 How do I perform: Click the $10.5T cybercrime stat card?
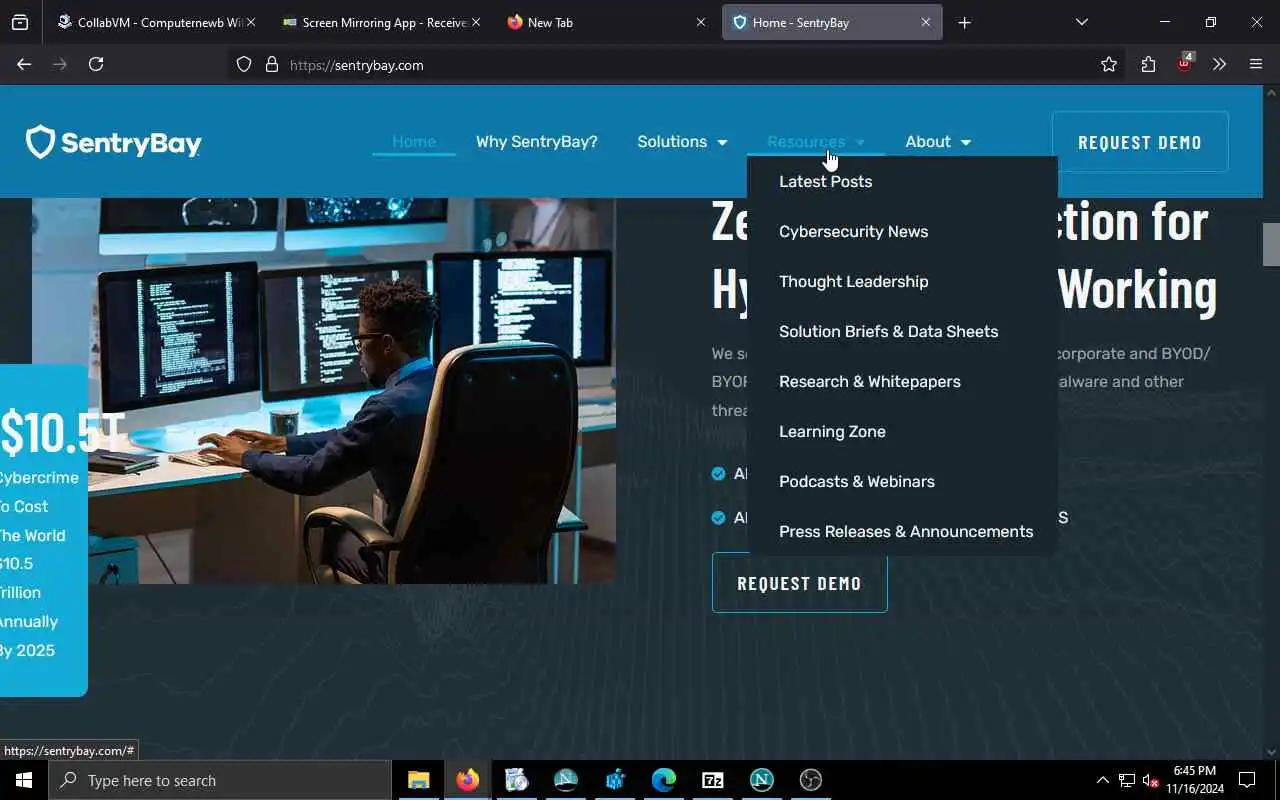click(44, 530)
